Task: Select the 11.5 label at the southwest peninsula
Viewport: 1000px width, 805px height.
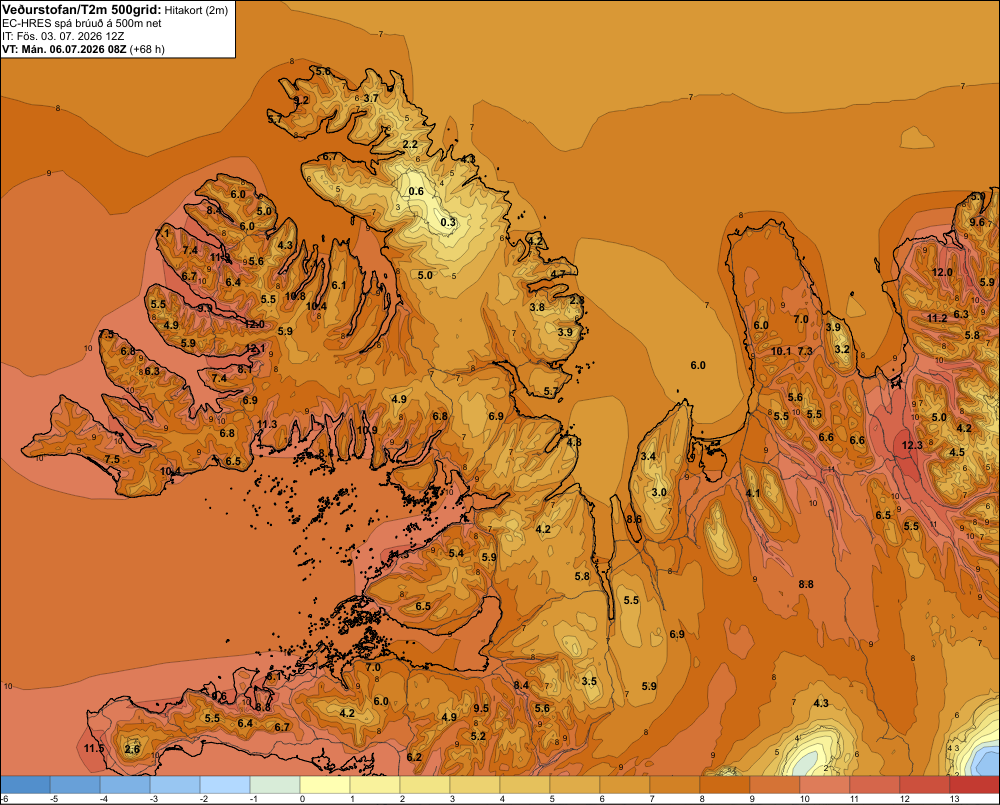Action: (93, 748)
